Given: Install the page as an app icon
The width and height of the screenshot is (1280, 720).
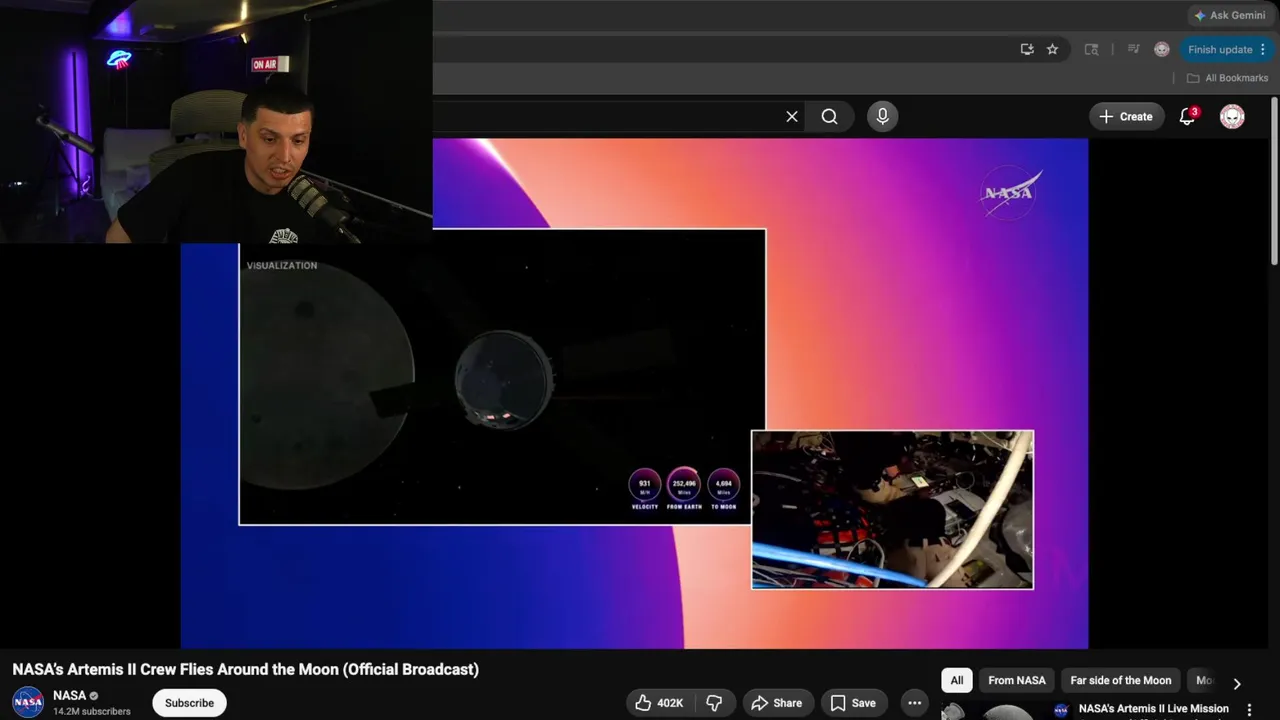Looking at the screenshot, I should click(1027, 49).
